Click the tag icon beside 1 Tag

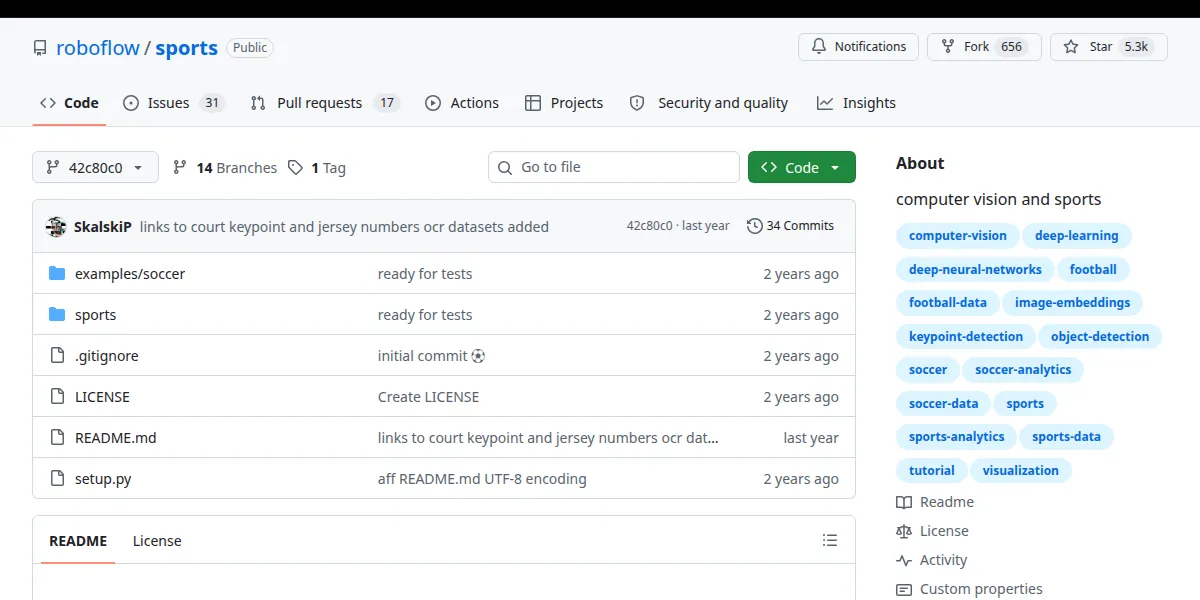pyautogui.click(x=295, y=168)
